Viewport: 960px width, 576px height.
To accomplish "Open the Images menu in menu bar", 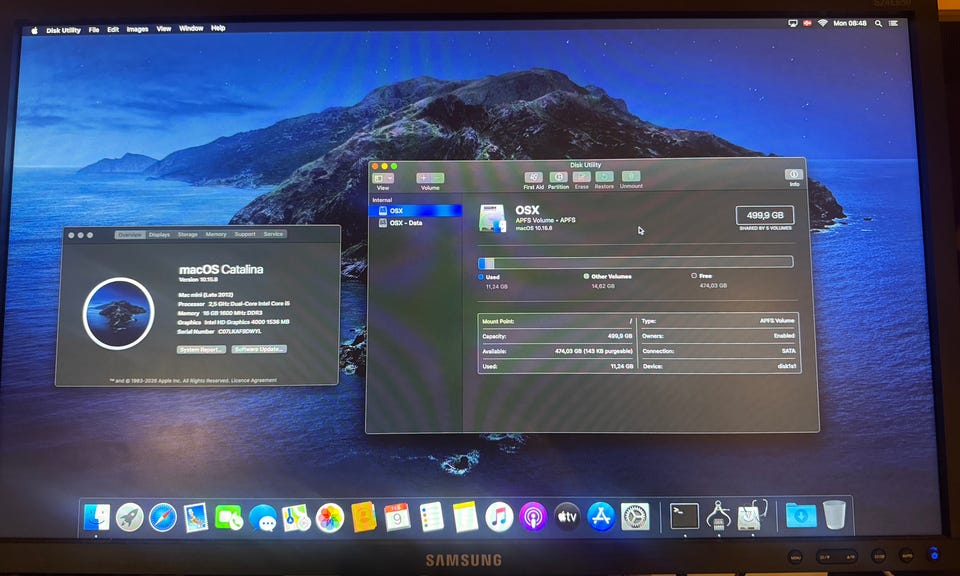I will [137, 29].
